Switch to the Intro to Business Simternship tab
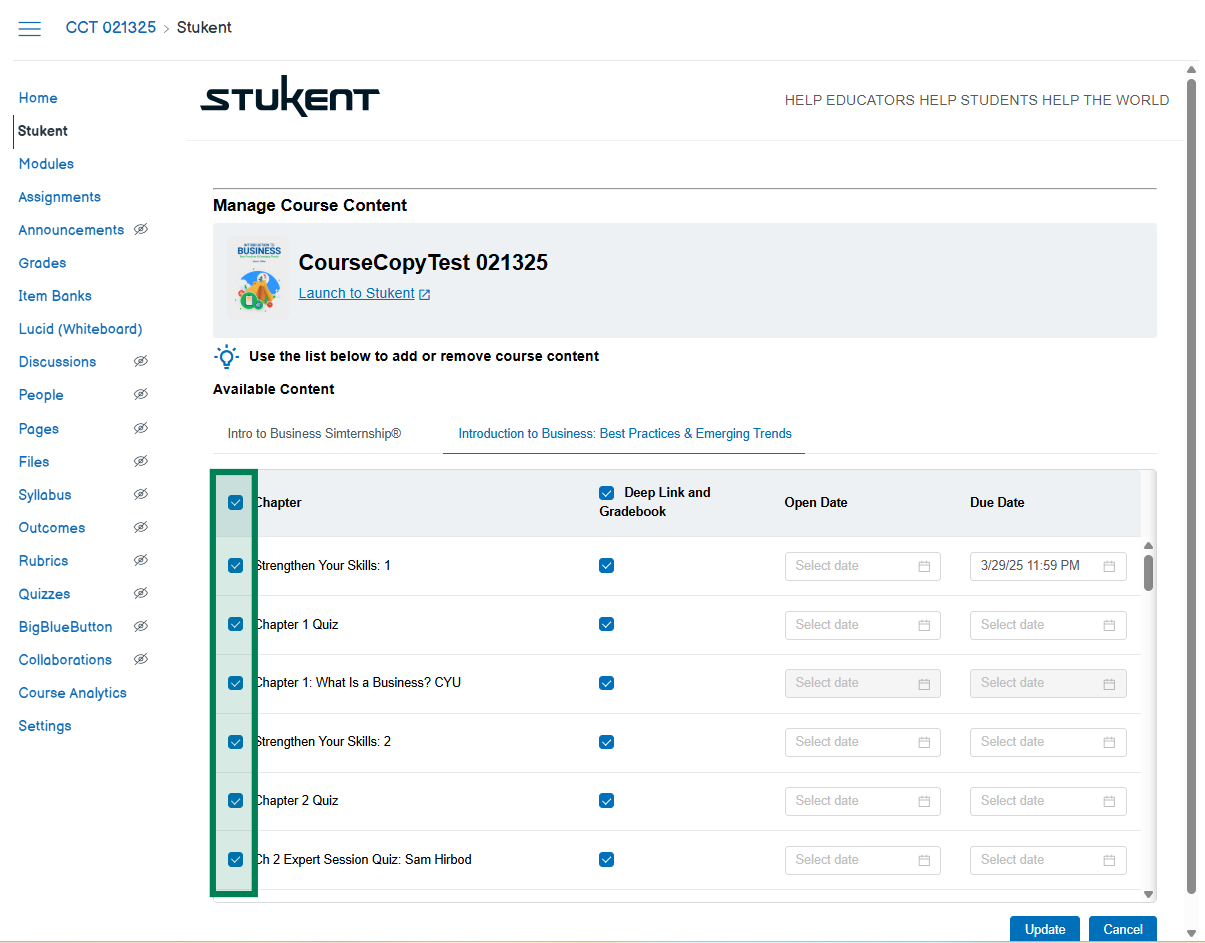Screen dimensions: 1205x943 314,434
